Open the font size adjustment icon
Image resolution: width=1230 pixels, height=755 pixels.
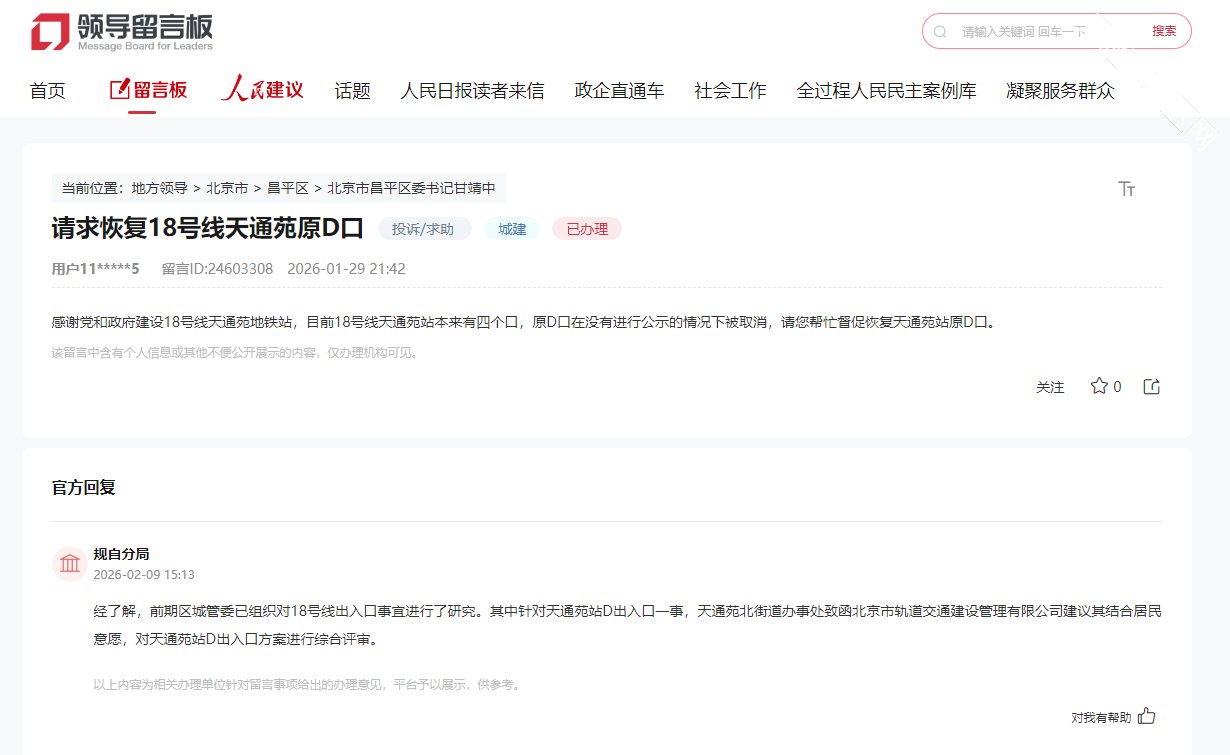tap(1127, 189)
